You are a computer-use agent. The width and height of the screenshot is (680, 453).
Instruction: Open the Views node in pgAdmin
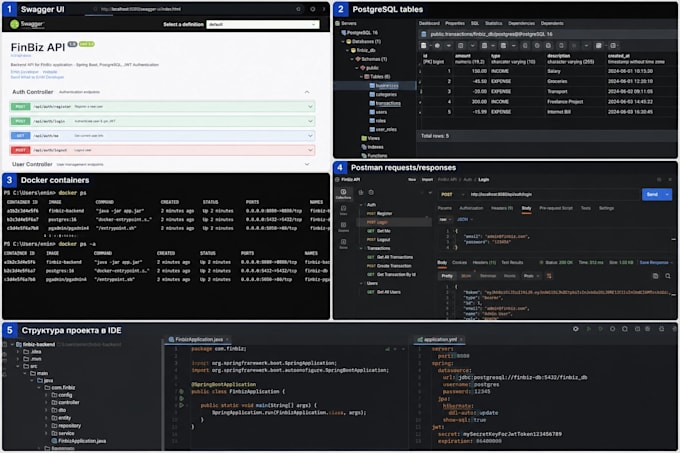point(371,138)
